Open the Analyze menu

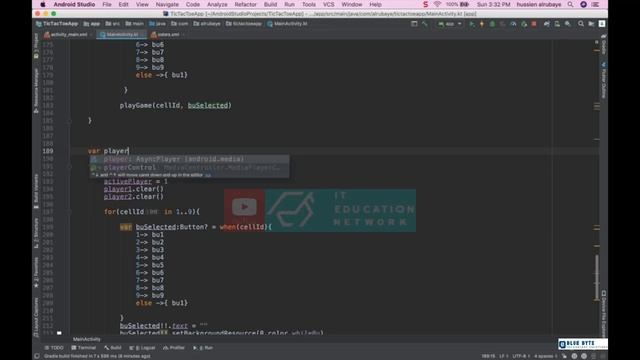217,4
